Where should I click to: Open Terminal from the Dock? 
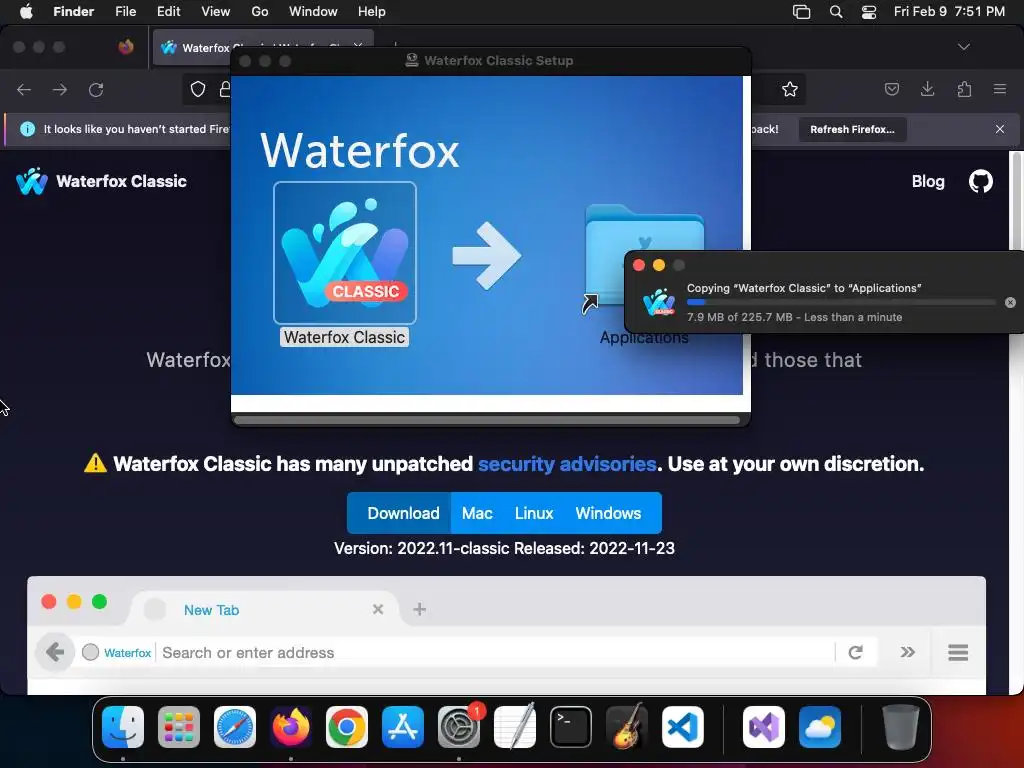[571, 727]
